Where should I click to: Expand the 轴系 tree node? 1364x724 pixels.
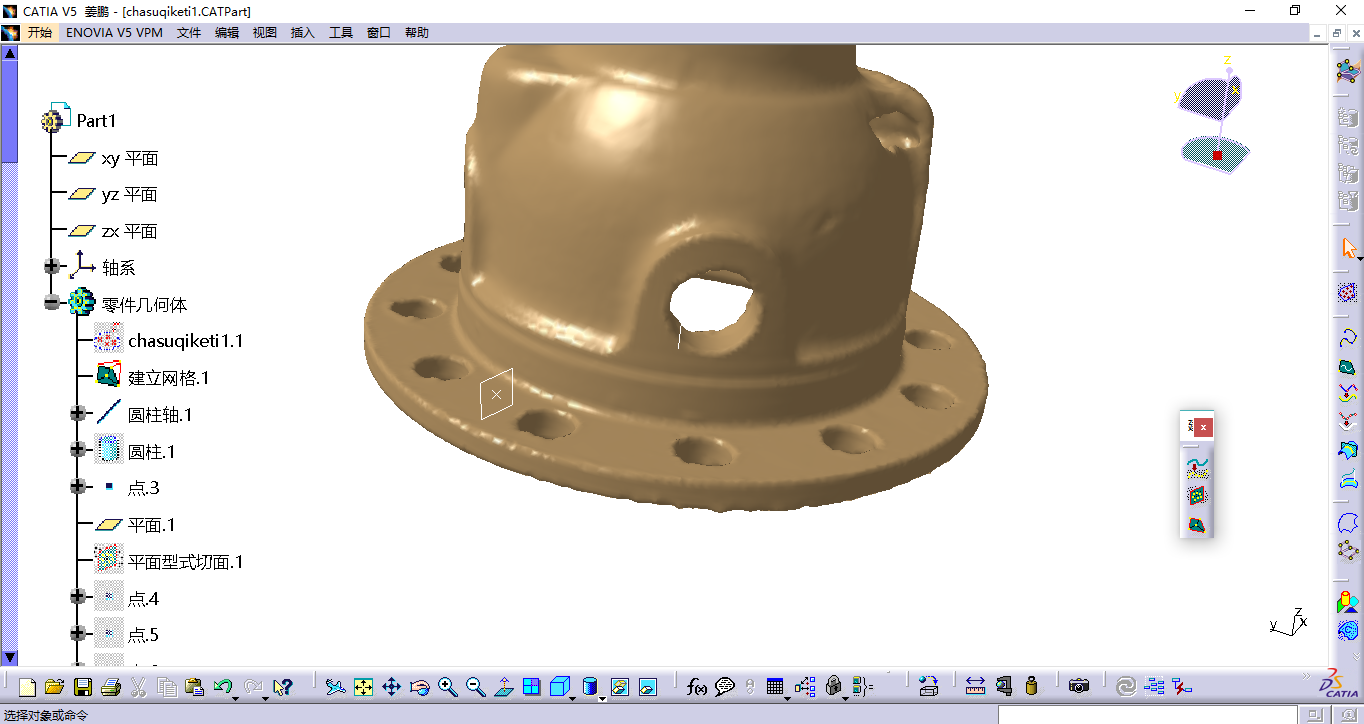pyautogui.click(x=52, y=267)
